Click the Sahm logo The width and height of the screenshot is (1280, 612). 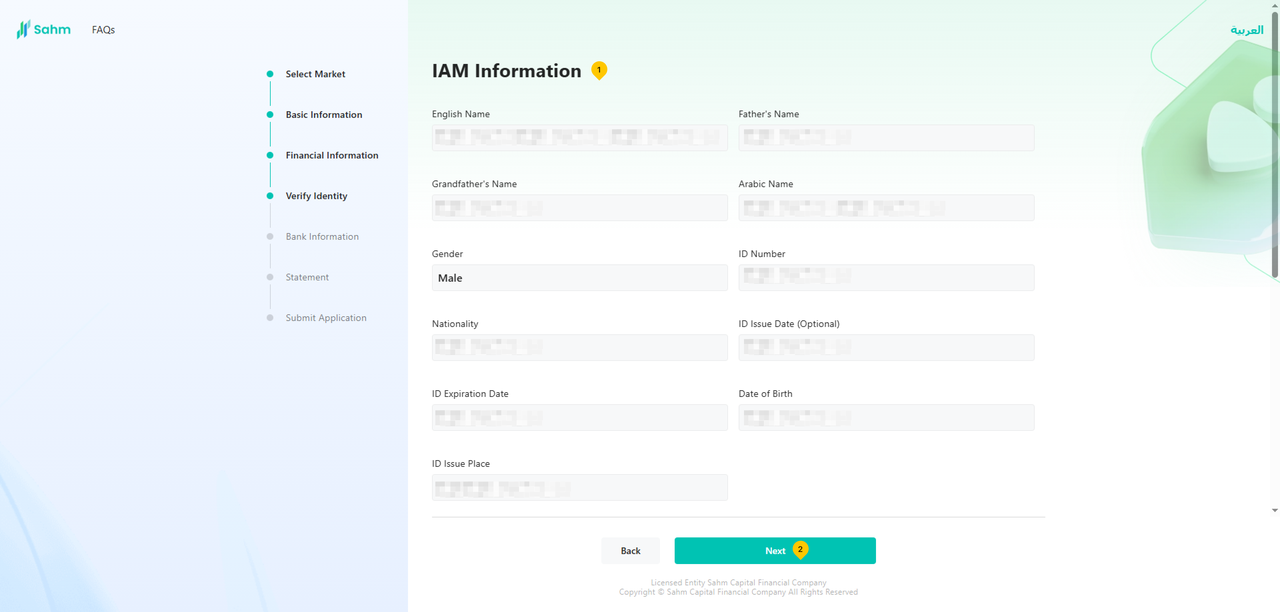point(44,30)
